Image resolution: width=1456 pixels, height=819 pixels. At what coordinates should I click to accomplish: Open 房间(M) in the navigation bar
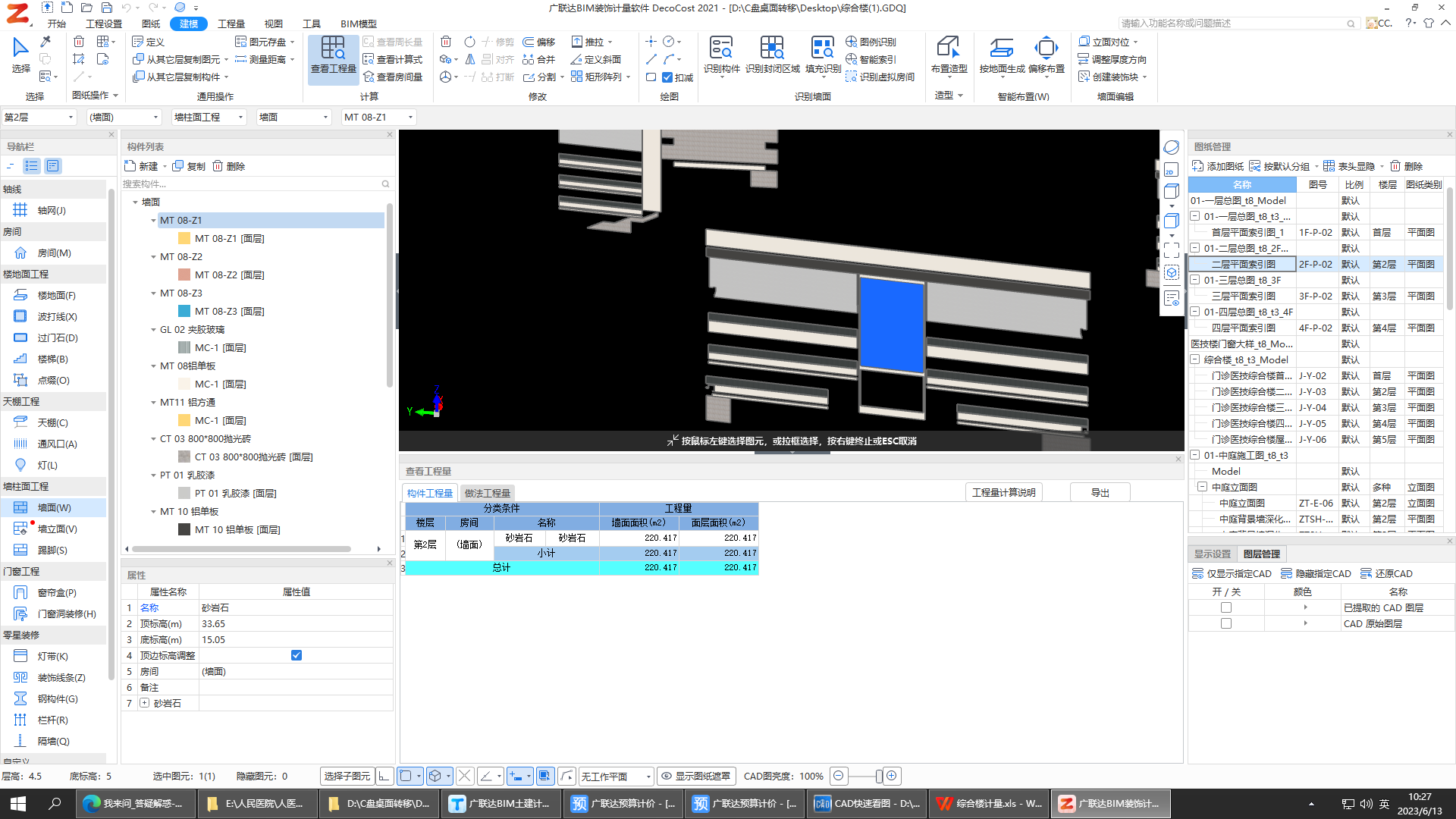click(x=53, y=253)
